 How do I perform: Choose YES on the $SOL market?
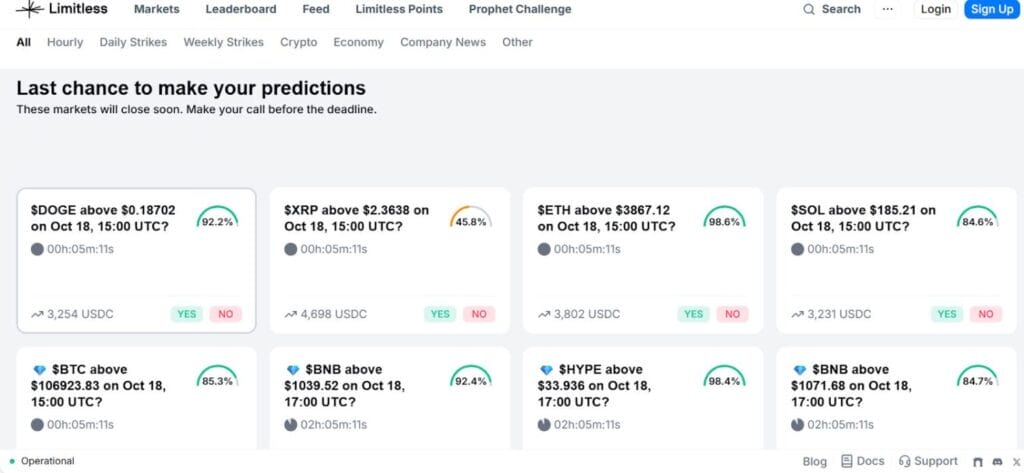[946, 314]
